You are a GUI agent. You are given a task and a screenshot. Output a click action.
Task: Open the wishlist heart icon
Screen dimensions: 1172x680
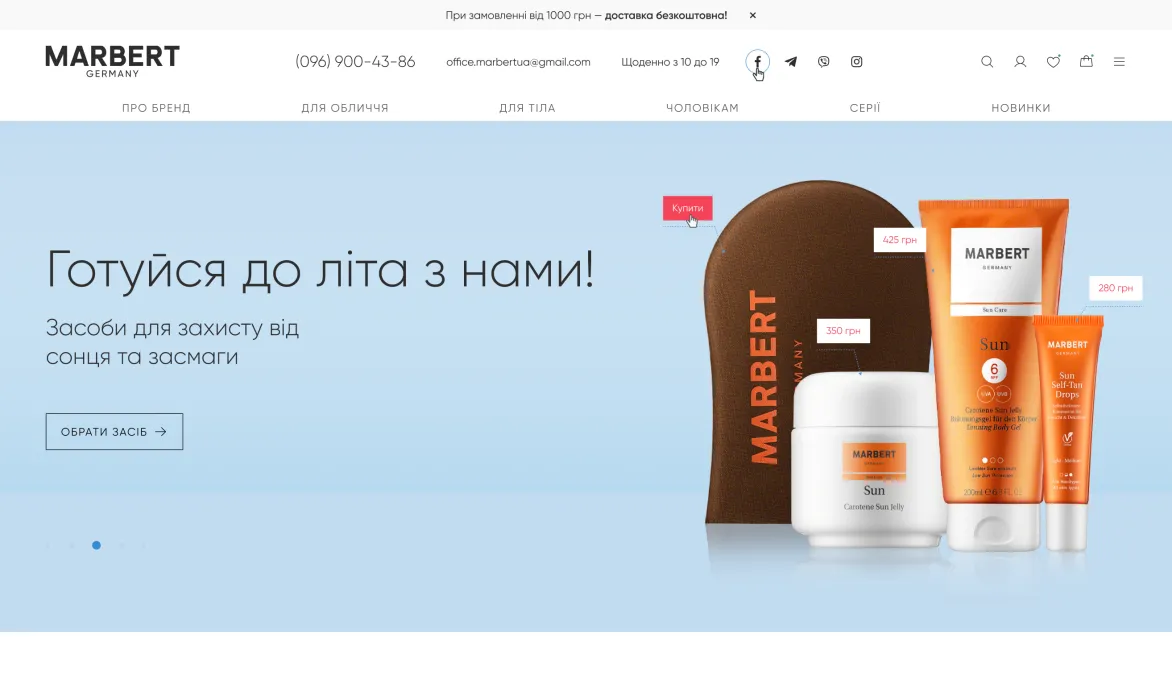click(1053, 61)
